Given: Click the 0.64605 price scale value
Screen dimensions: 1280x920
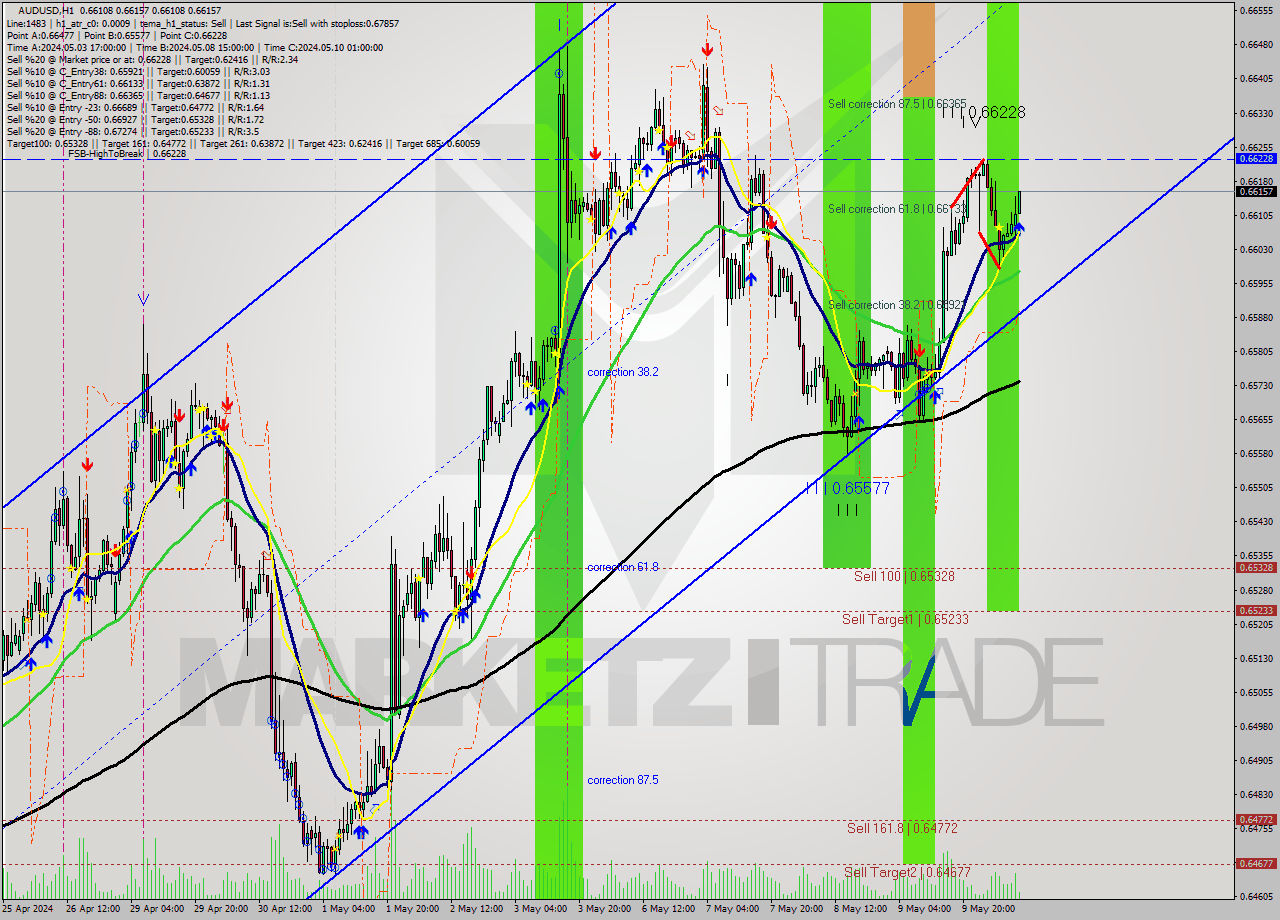Looking at the screenshot, I should 1255,896.
